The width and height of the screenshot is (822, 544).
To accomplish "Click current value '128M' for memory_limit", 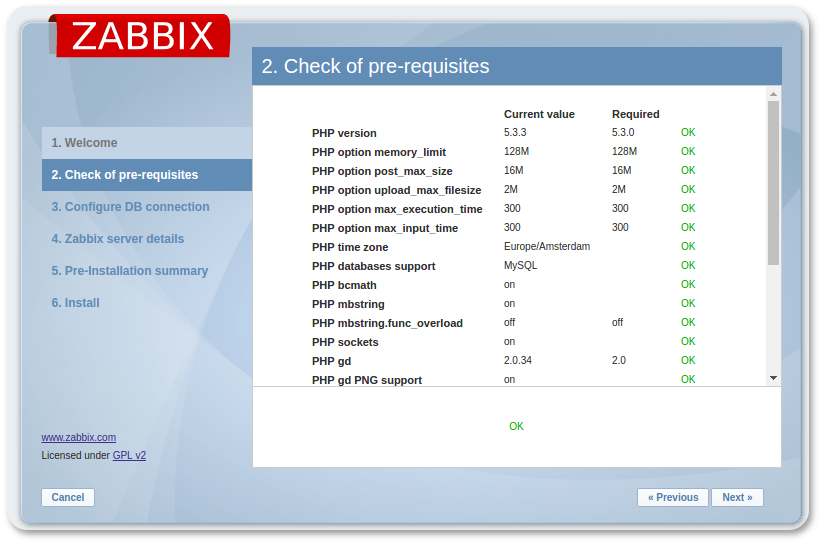I will click(516, 151).
